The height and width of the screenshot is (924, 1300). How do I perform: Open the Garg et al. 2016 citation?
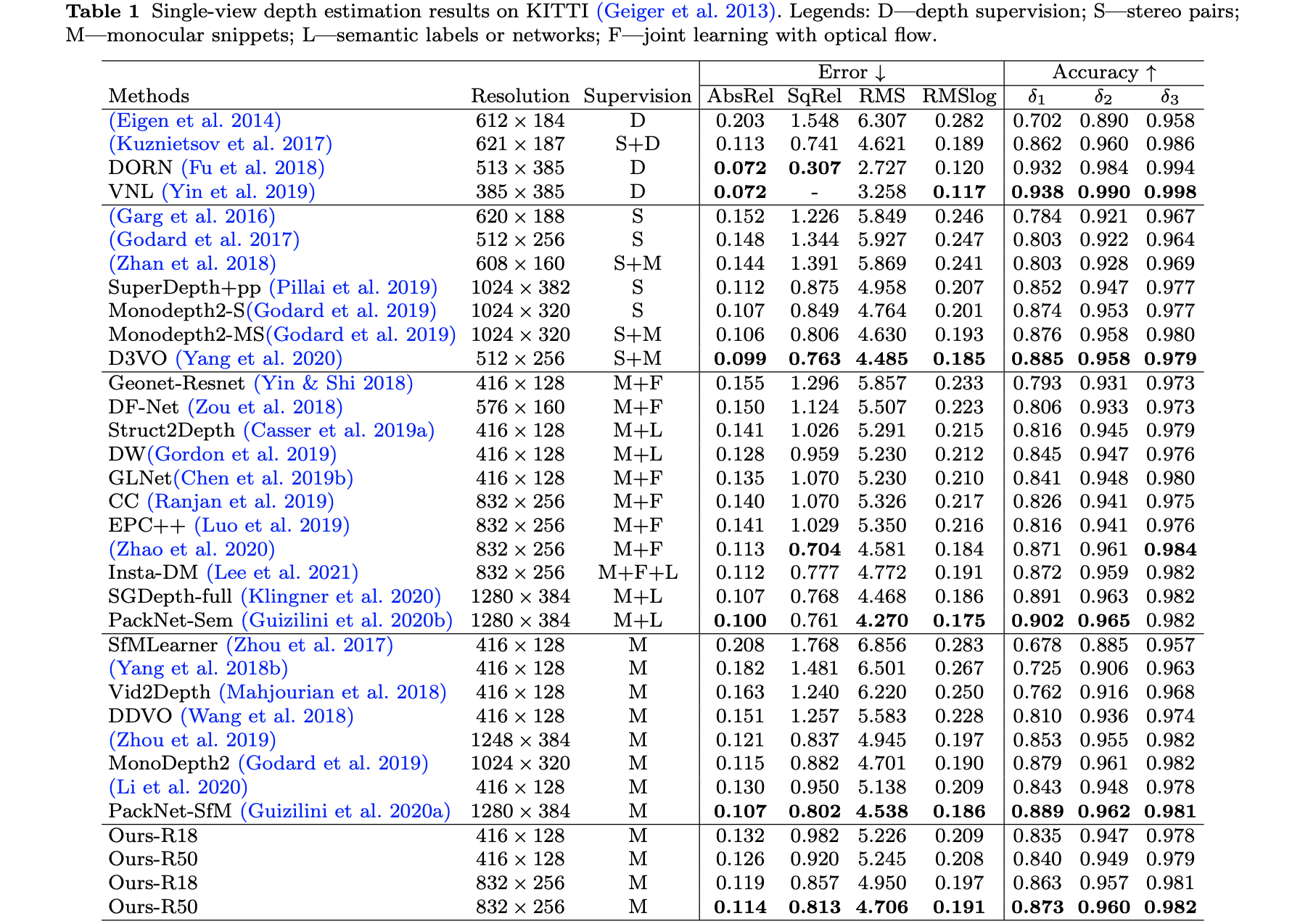coord(192,216)
